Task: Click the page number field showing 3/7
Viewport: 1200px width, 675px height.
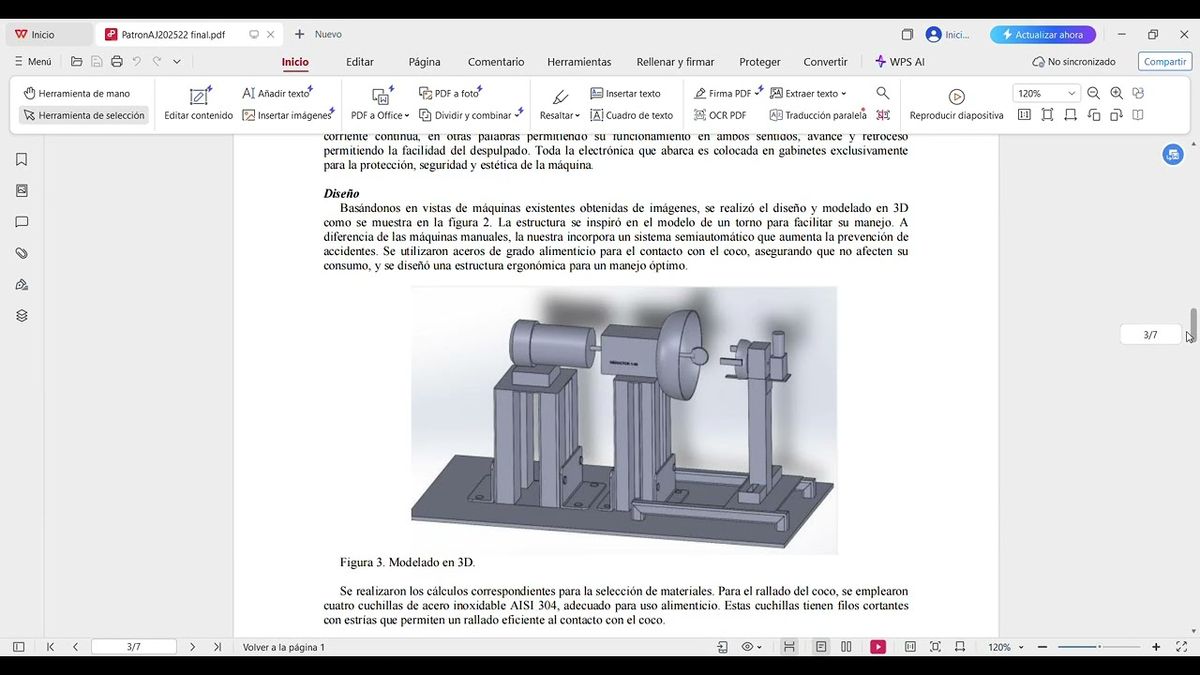Action: point(133,647)
